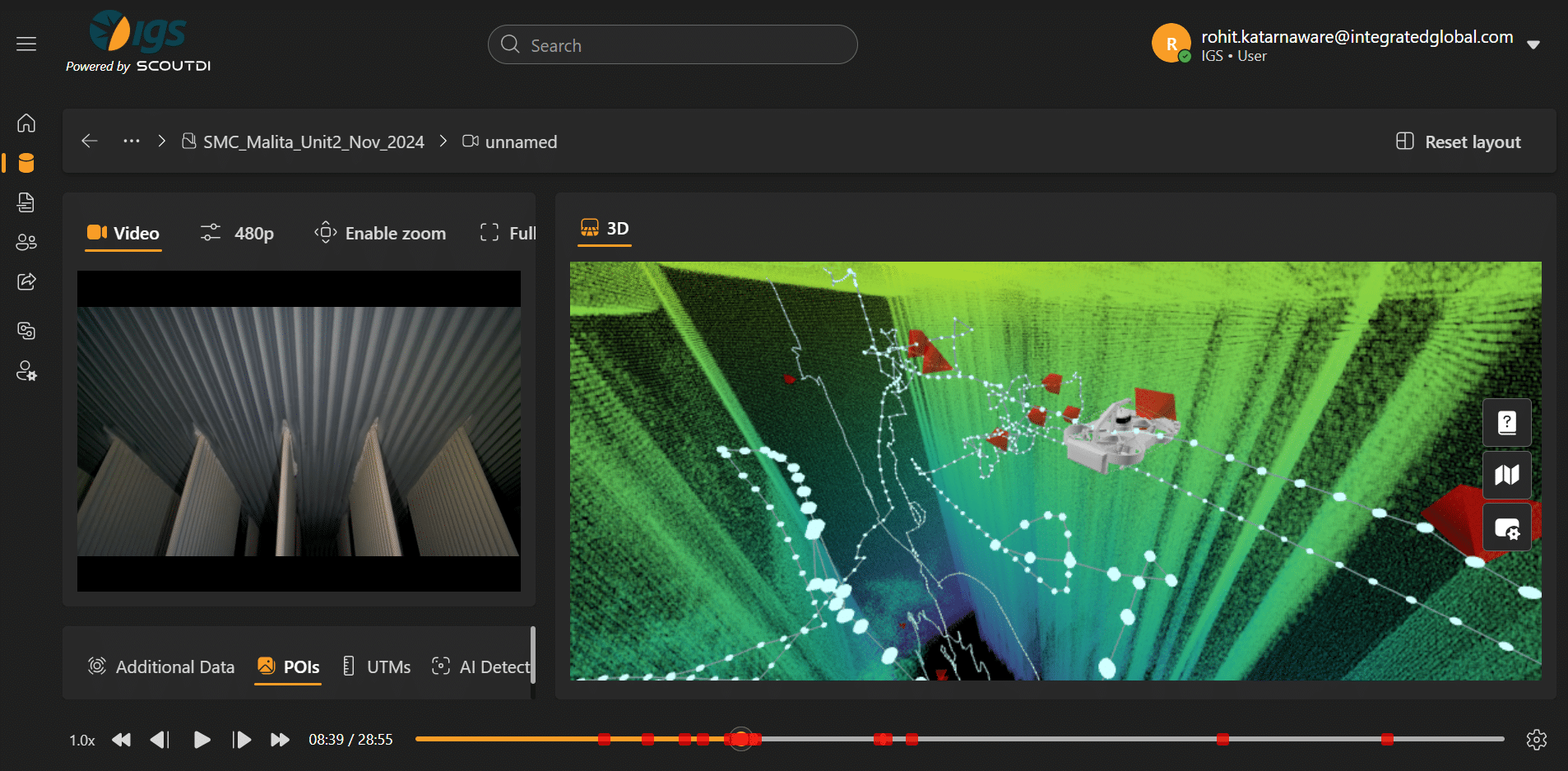The width and height of the screenshot is (1568, 771).
Task: Open the hamburger navigation menu
Action: point(26,44)
